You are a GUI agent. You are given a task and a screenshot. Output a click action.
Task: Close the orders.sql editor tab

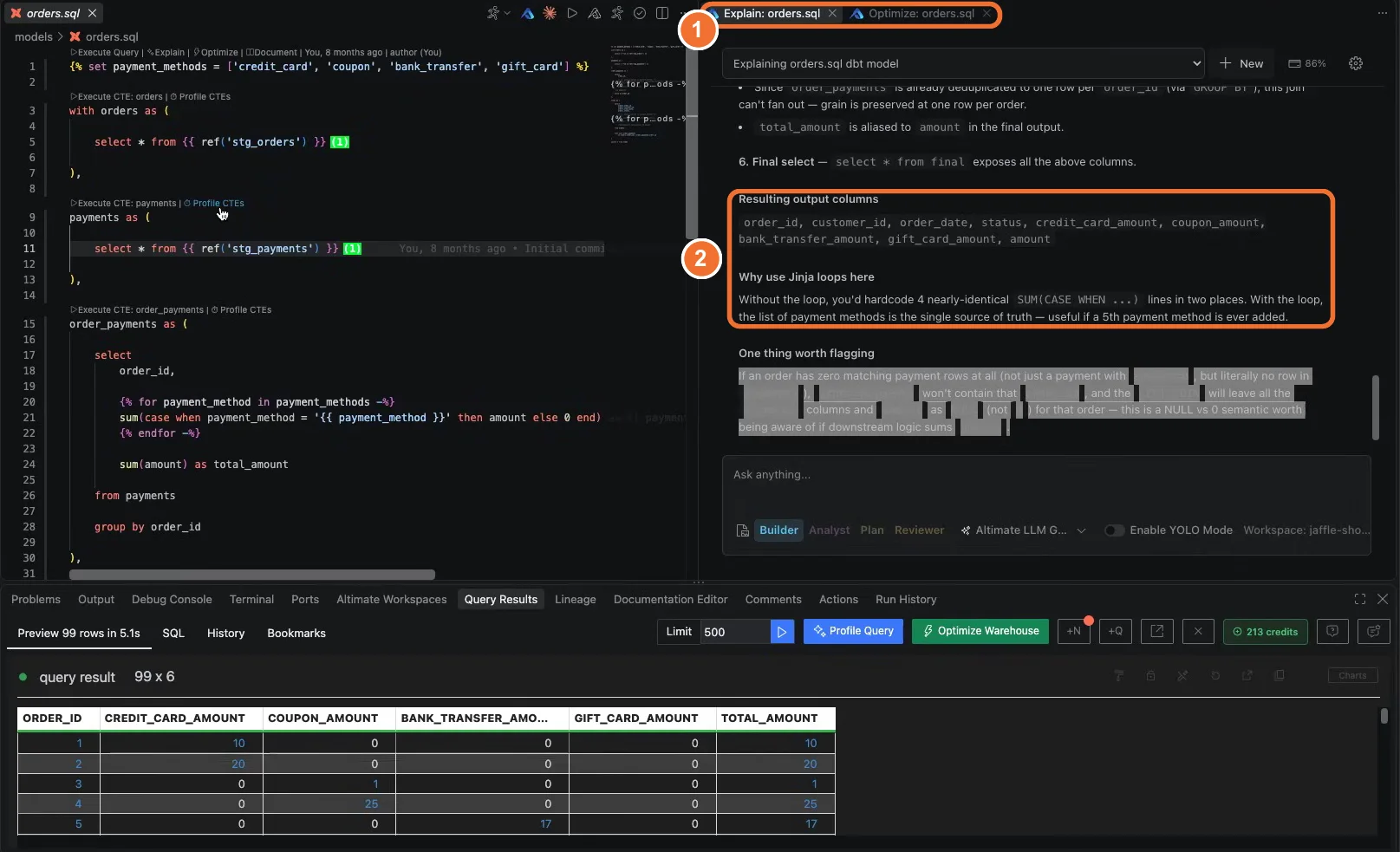tap(92, 13)
